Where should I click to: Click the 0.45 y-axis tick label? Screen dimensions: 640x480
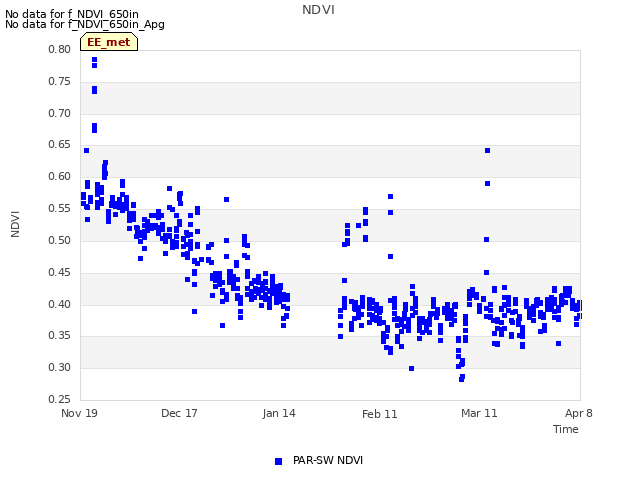59,272
